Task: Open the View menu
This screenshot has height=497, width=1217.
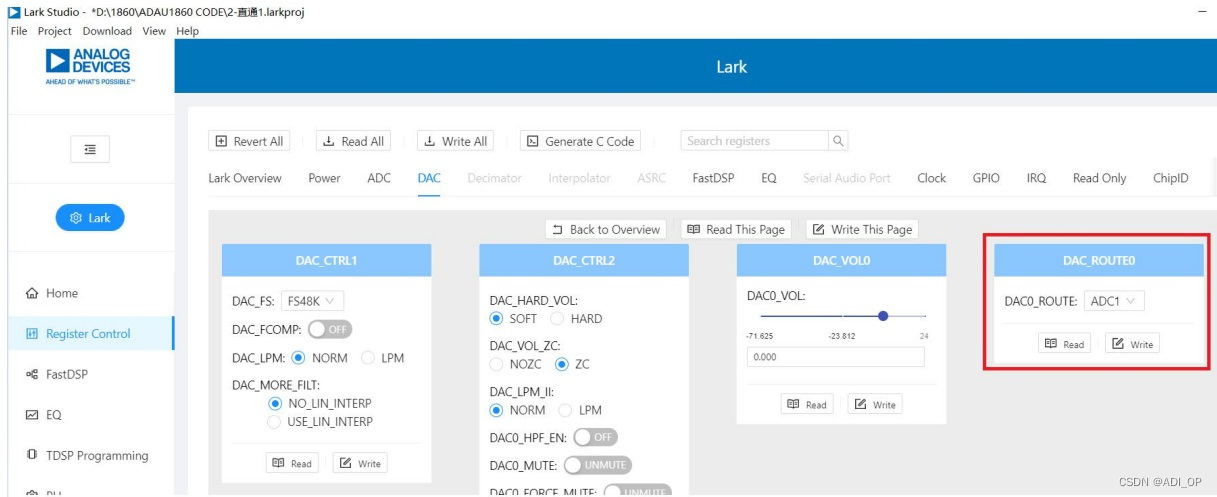Action: tap(154, 31)
